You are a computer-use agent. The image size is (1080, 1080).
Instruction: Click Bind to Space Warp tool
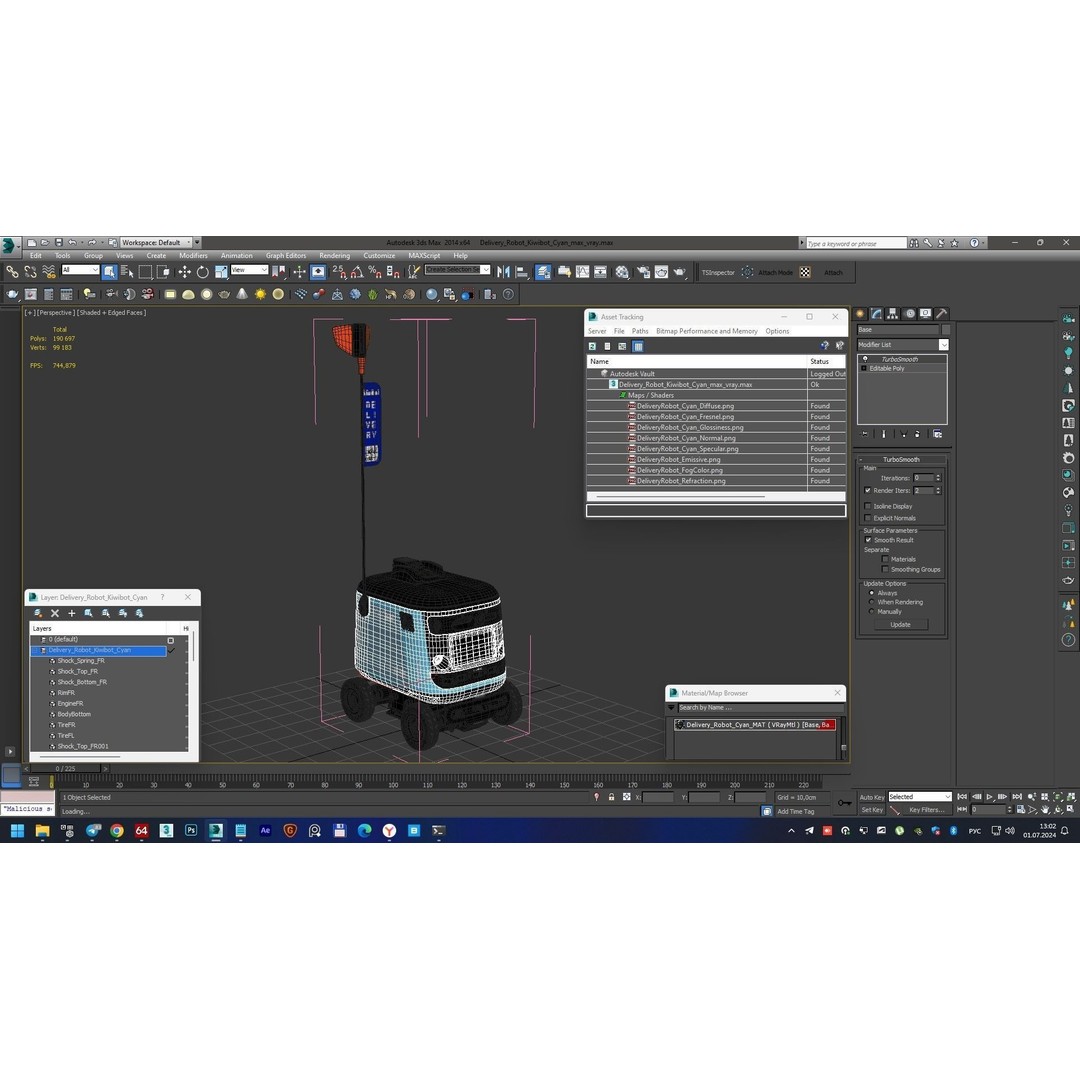pos(48,272)
